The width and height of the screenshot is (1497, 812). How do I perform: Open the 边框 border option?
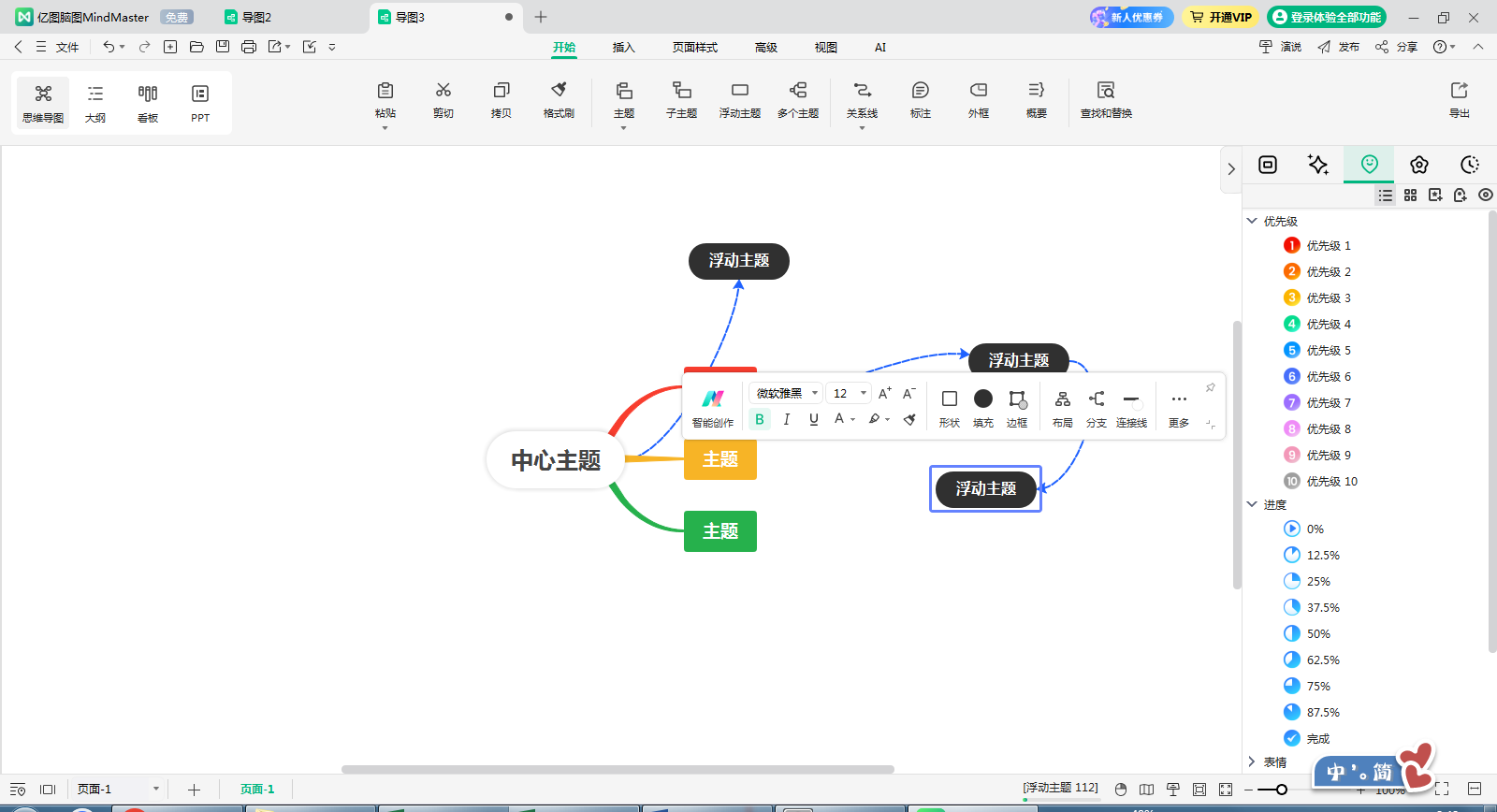[x=1017, y=408]
